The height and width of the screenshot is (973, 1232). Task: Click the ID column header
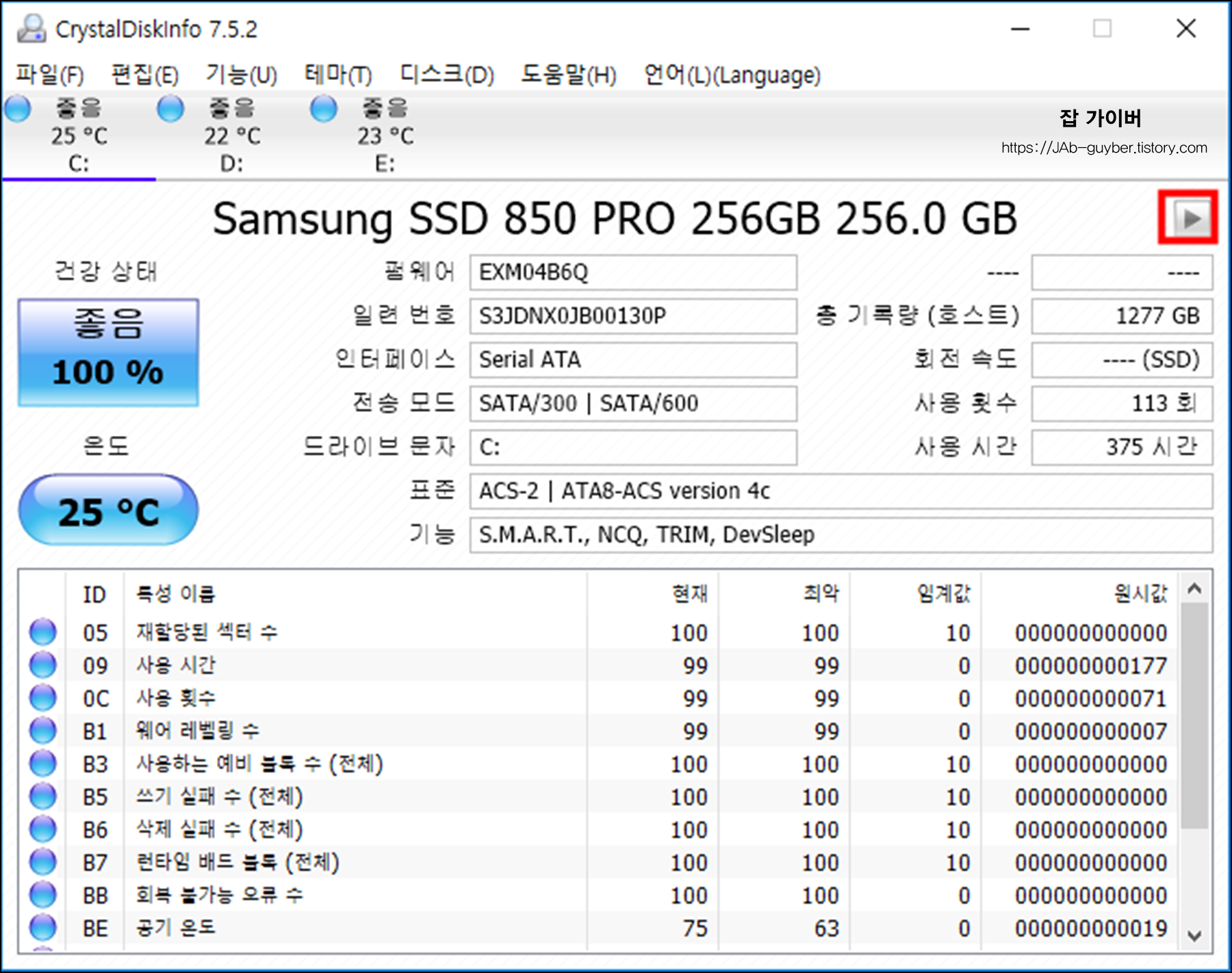pos(95,594)
